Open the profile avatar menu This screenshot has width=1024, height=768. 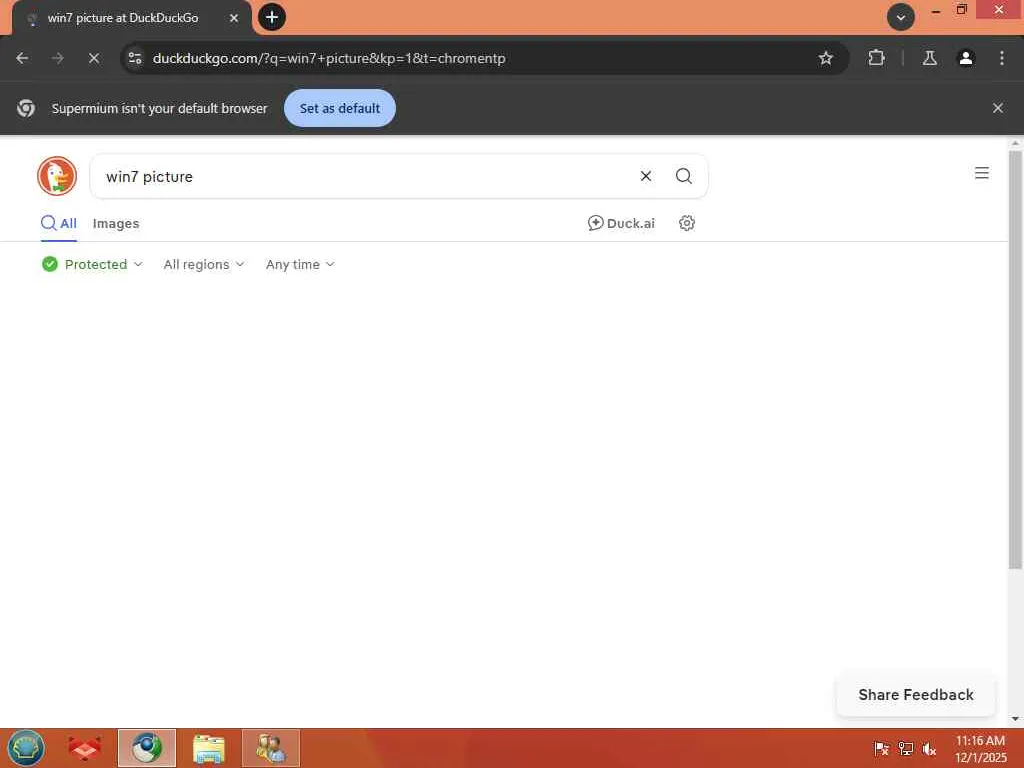click(966, 58)
